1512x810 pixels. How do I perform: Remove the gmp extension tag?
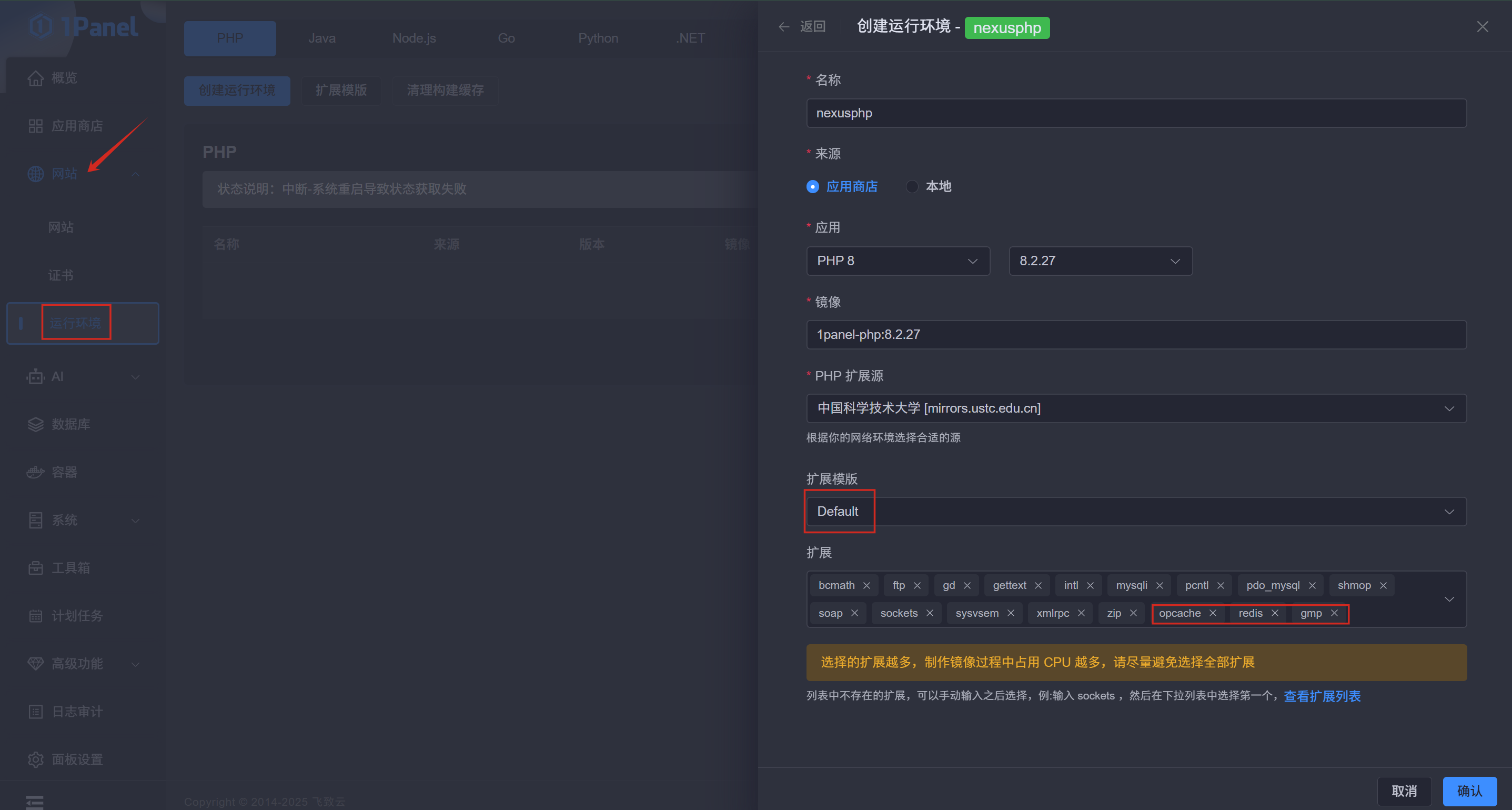[1334, 613]
